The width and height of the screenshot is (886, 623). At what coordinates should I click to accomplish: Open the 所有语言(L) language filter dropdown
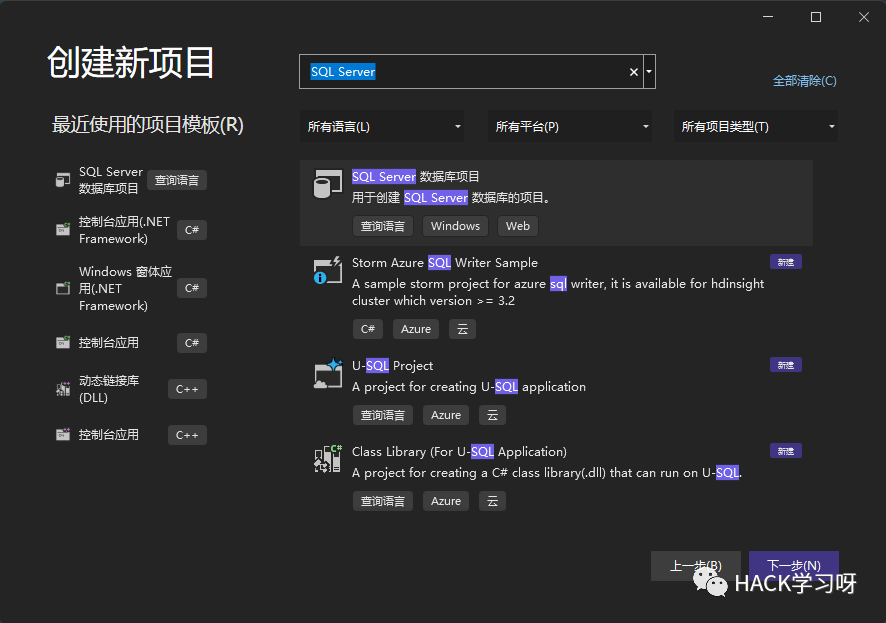[x=382, y=127]
